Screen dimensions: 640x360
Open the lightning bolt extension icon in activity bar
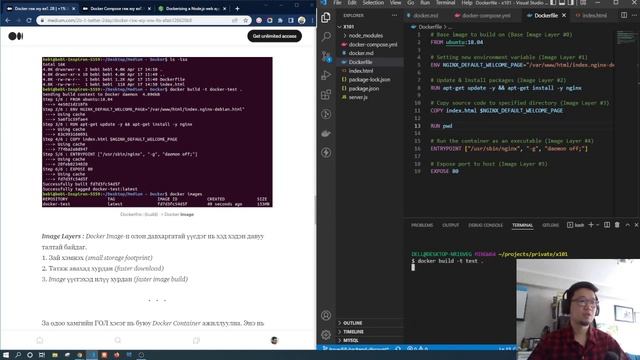[x=326, y=153]
